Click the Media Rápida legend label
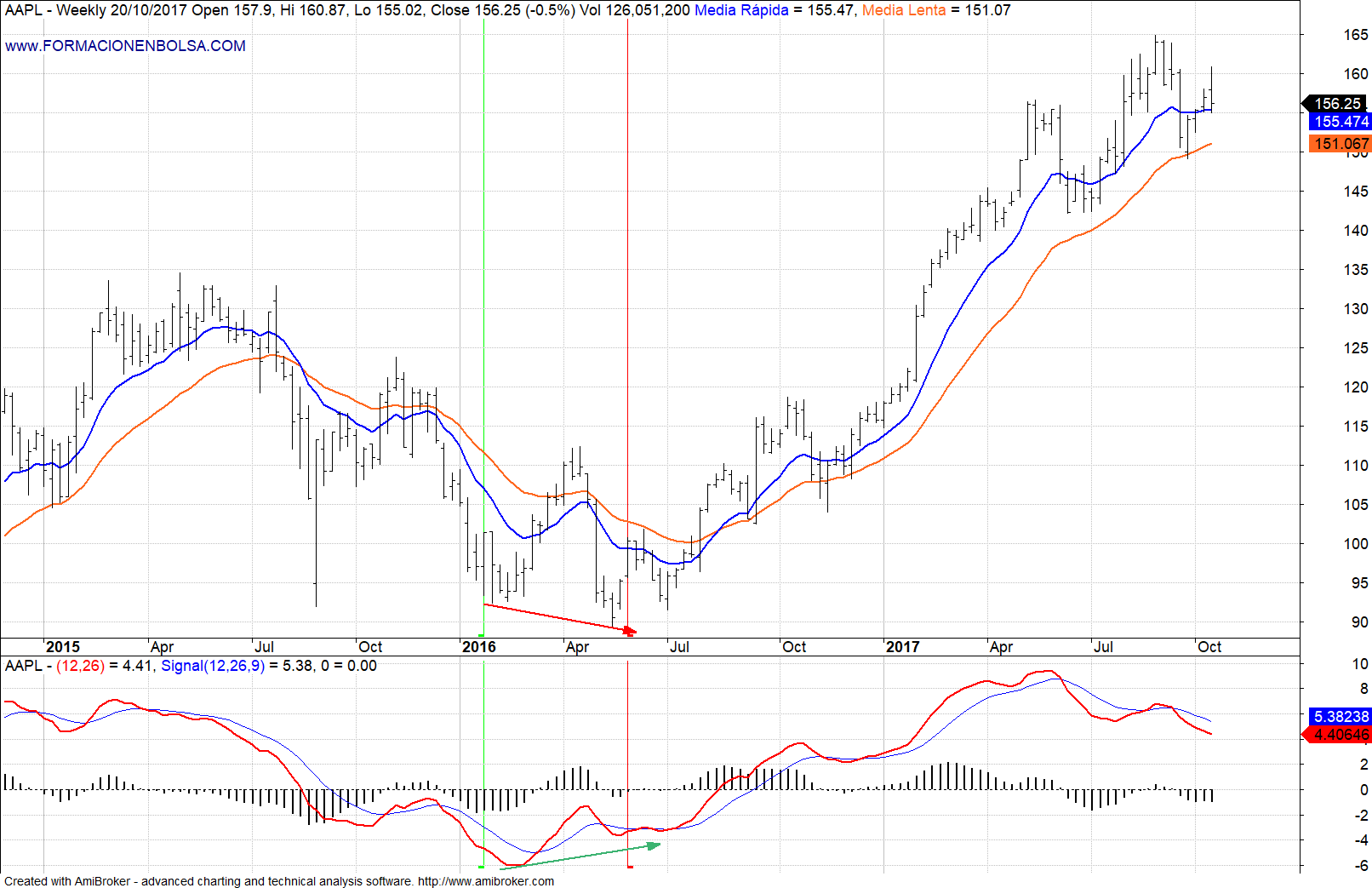Viewport: 1372px width, 888px height. [x=741, y=10]
